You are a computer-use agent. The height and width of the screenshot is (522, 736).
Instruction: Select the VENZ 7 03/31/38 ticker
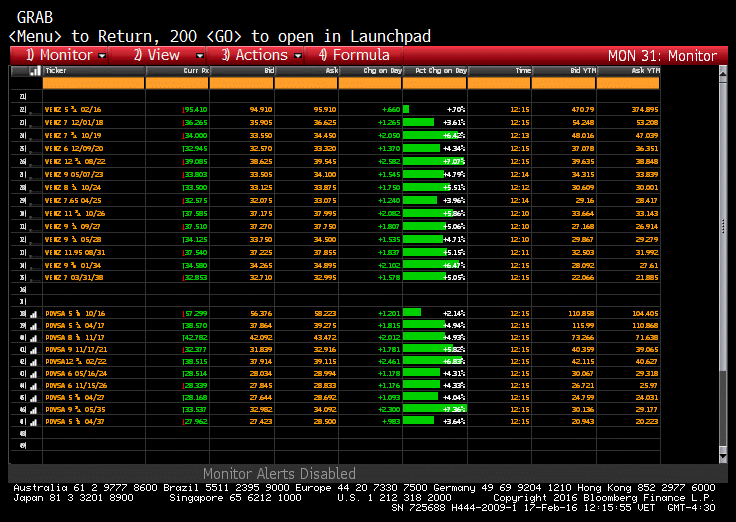point(74,277)
